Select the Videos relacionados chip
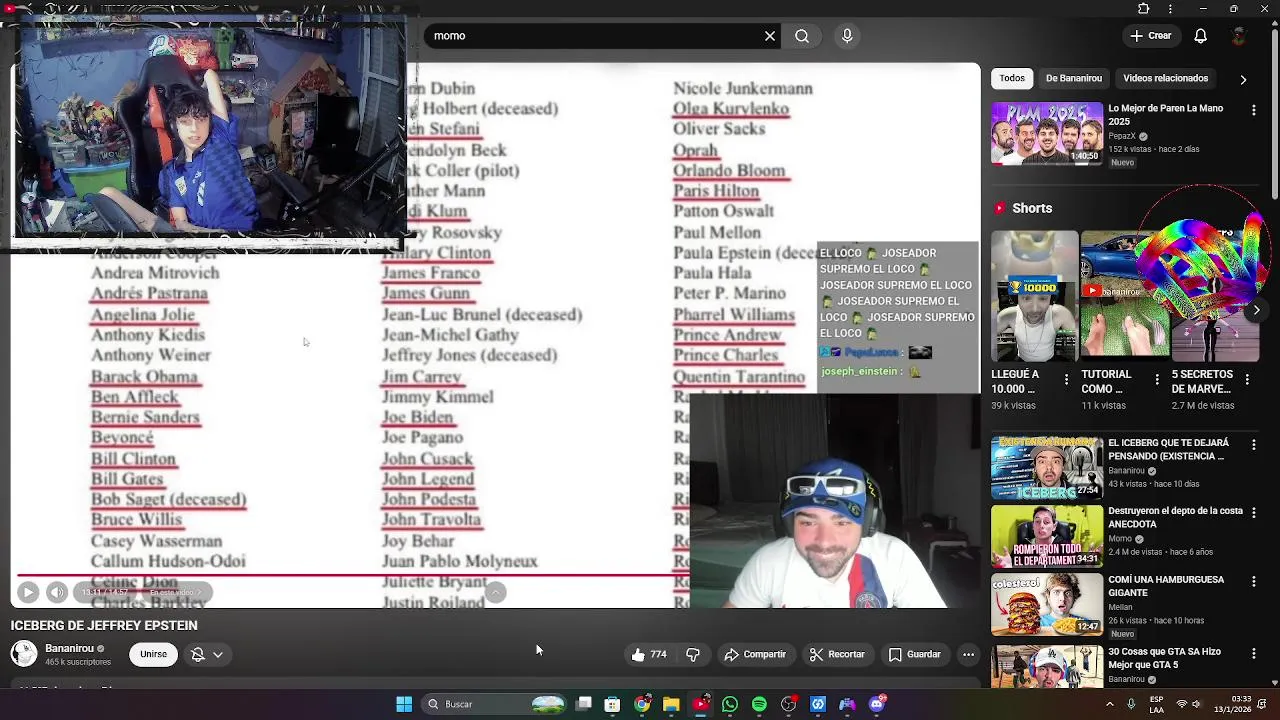1280x720 pixels. 1165,78
